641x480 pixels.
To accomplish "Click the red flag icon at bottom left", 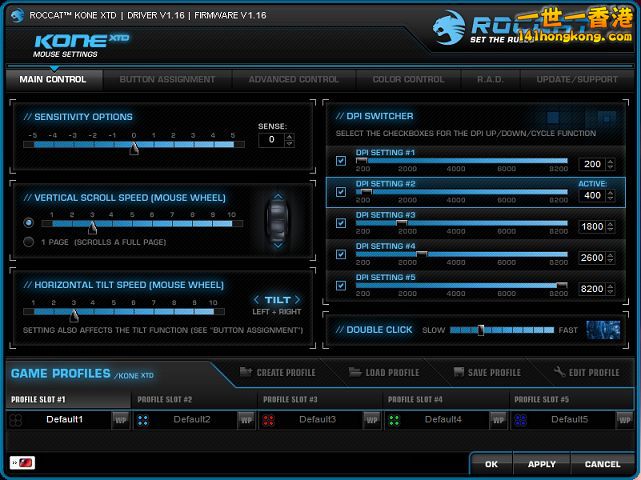I will 22,463.
